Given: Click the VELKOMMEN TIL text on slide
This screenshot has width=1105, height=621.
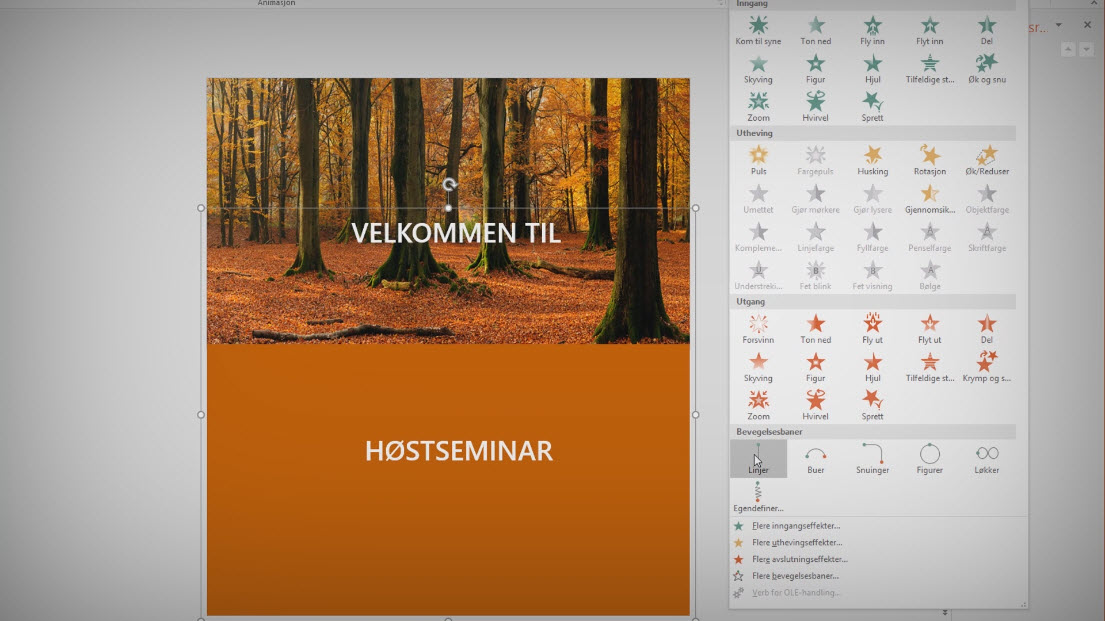Looking at the screenshot, I should [x=456, y=233].
